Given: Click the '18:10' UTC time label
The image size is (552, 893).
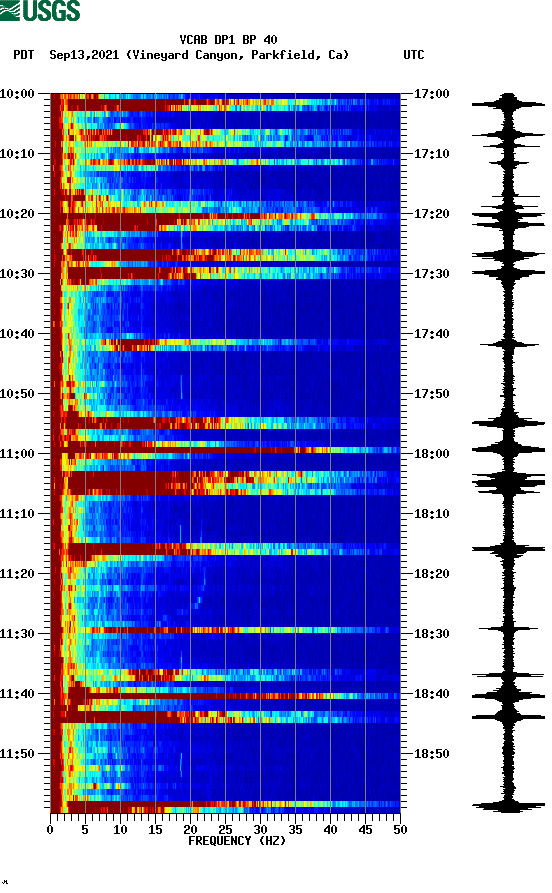Looking at the screenshot, I should point(431,514).
